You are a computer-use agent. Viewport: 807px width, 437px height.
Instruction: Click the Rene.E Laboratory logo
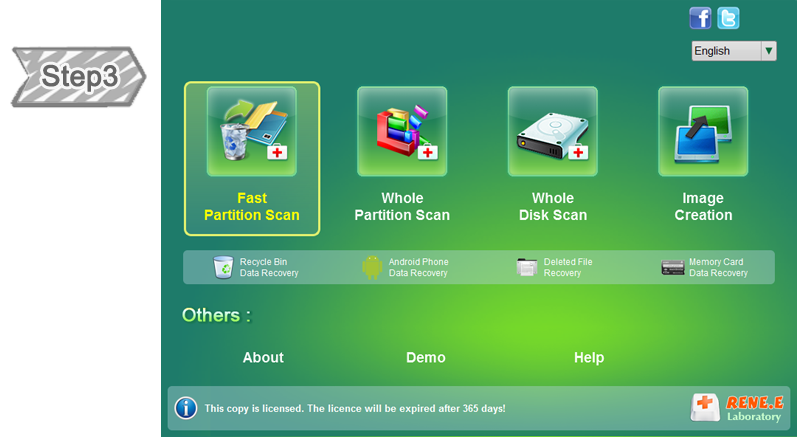pos(736,407)
